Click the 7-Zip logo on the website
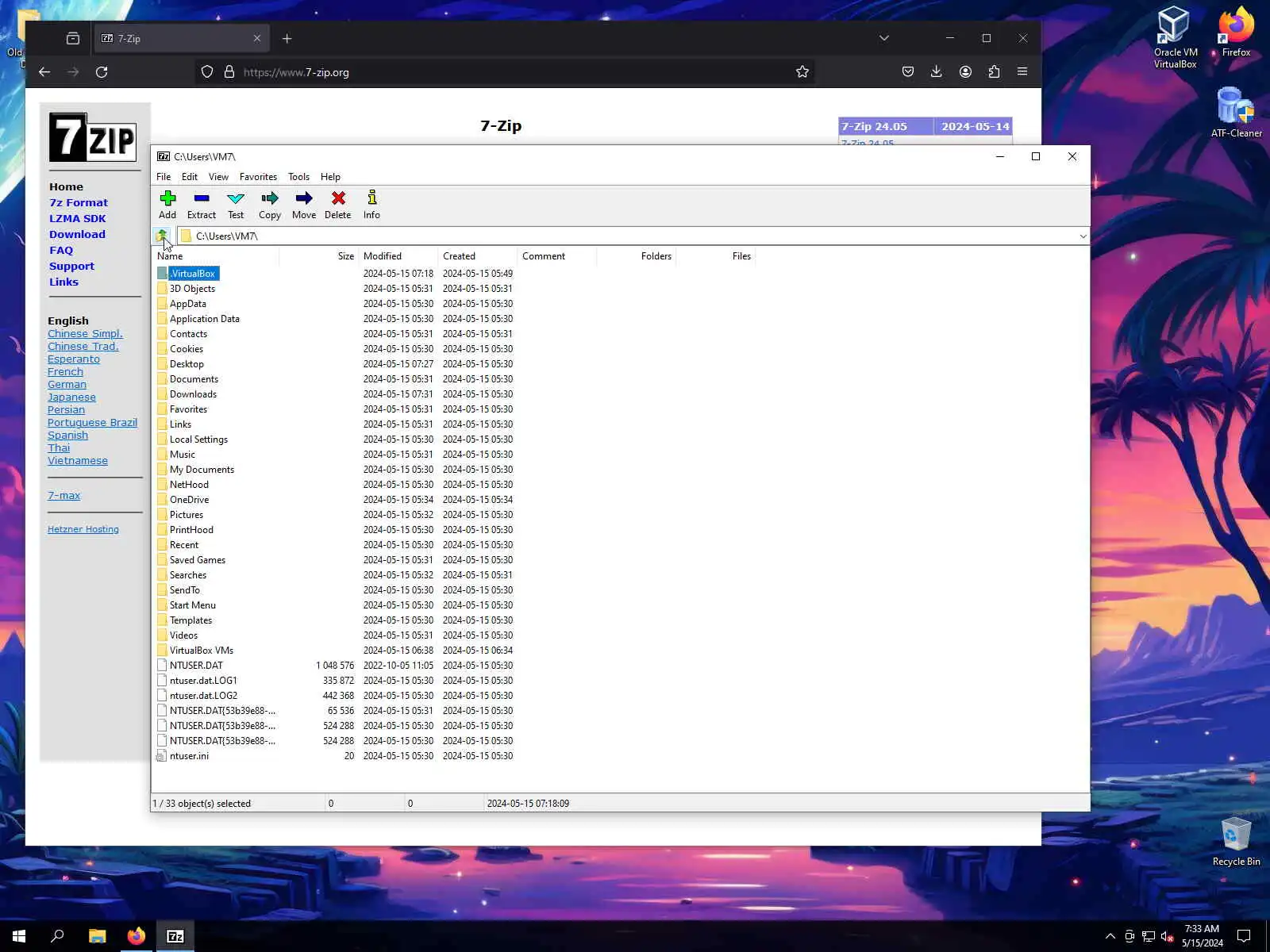The image size is (1270, 952). [93, 136]
